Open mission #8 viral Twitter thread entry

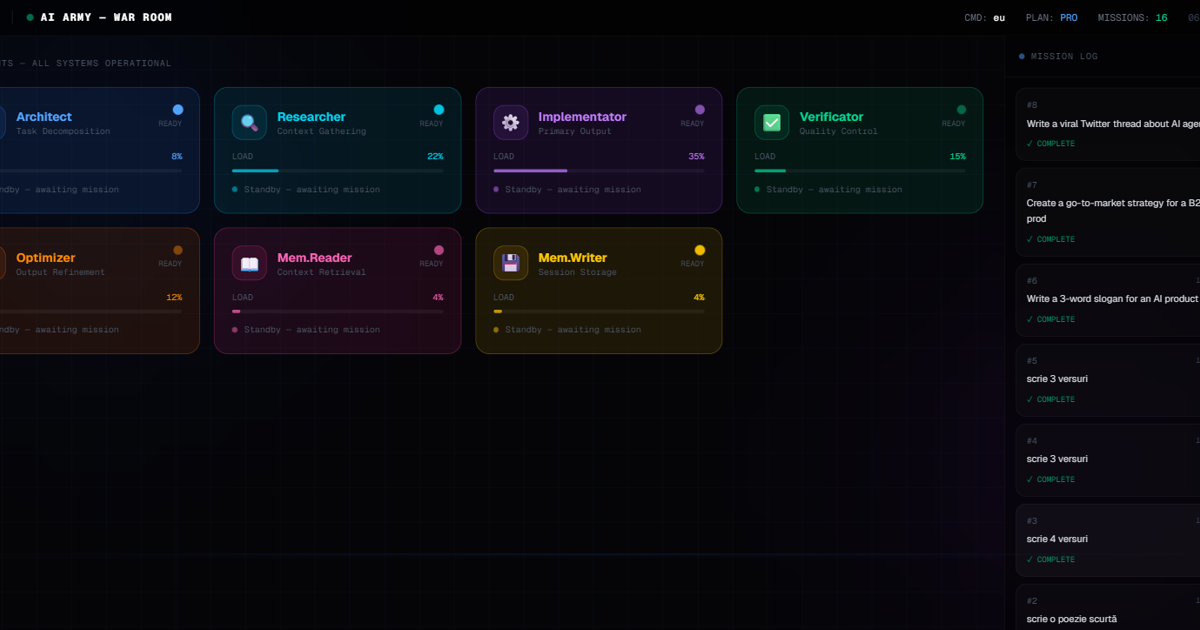(x=1108, y=125)
